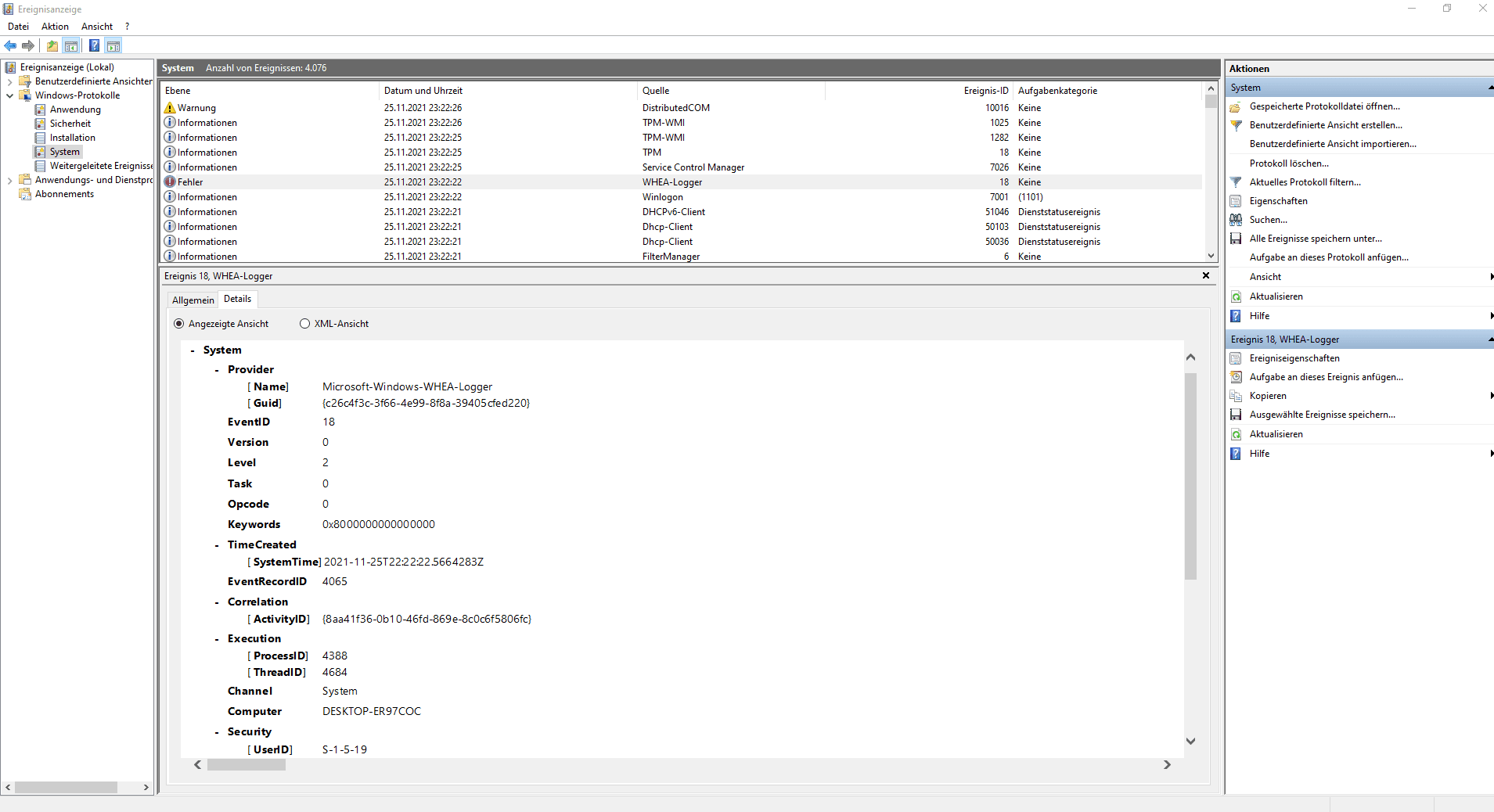This screenshot has width=1494, height=812.
Task: Open Hilfe under System actions
Action: [x=1259, y=316]
